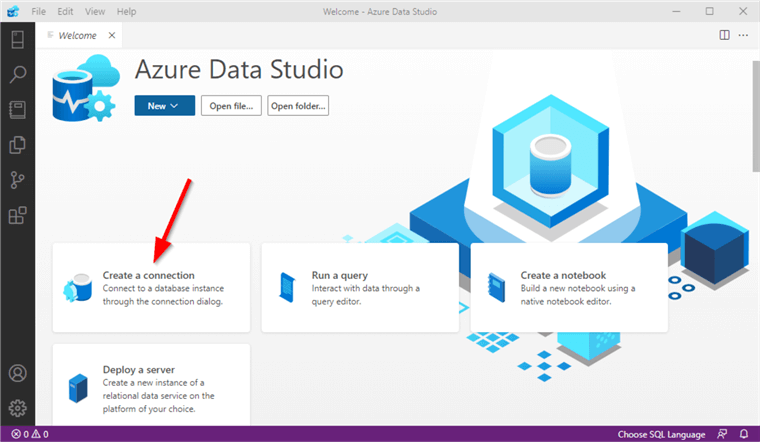
Task: Open the Connections view in activity bar
Action: (x=17, y=40)
